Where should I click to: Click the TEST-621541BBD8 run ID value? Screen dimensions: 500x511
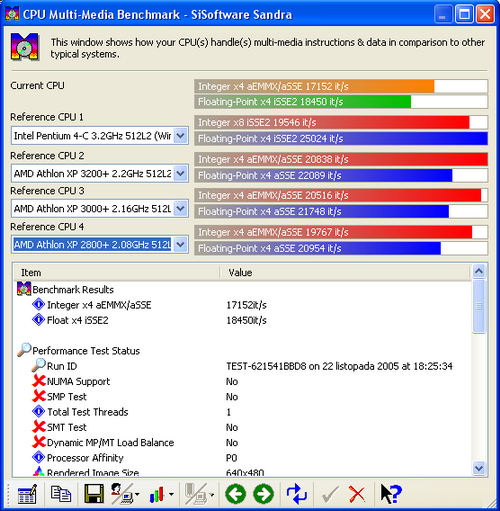coord(339,366)
